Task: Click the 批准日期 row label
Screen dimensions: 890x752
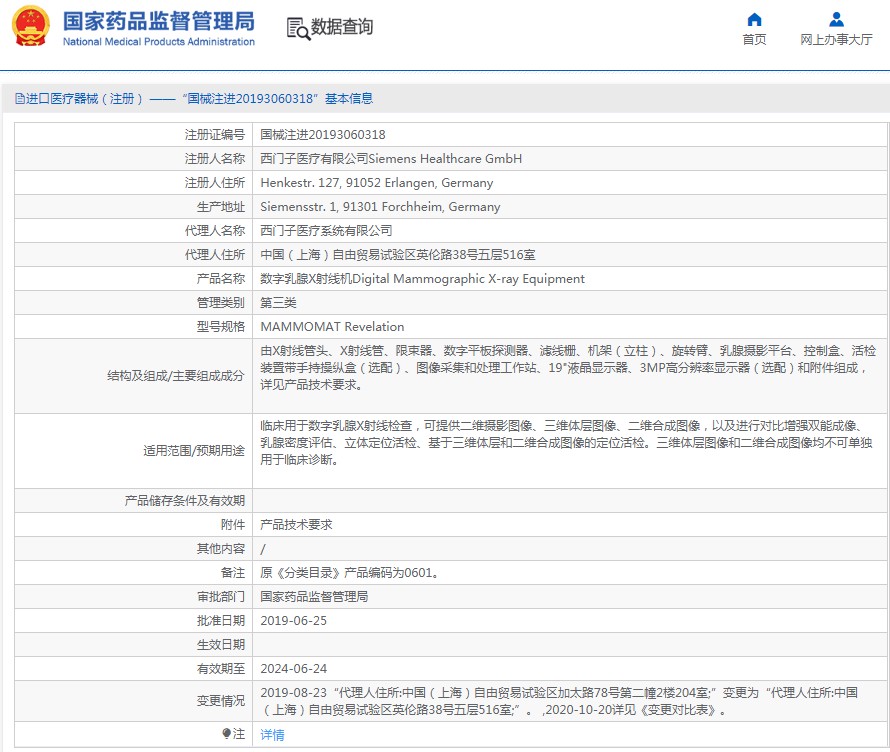Action: [221, 620]
